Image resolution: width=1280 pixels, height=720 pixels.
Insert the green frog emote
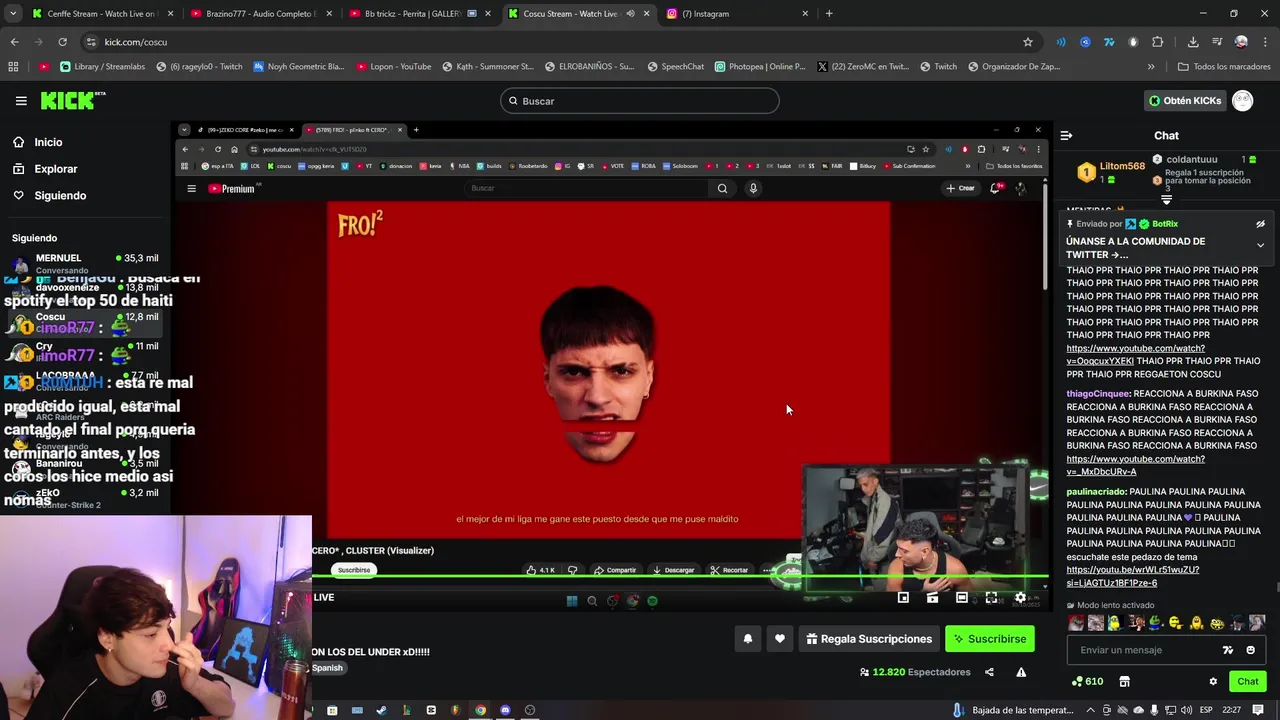coord(1155,623)
